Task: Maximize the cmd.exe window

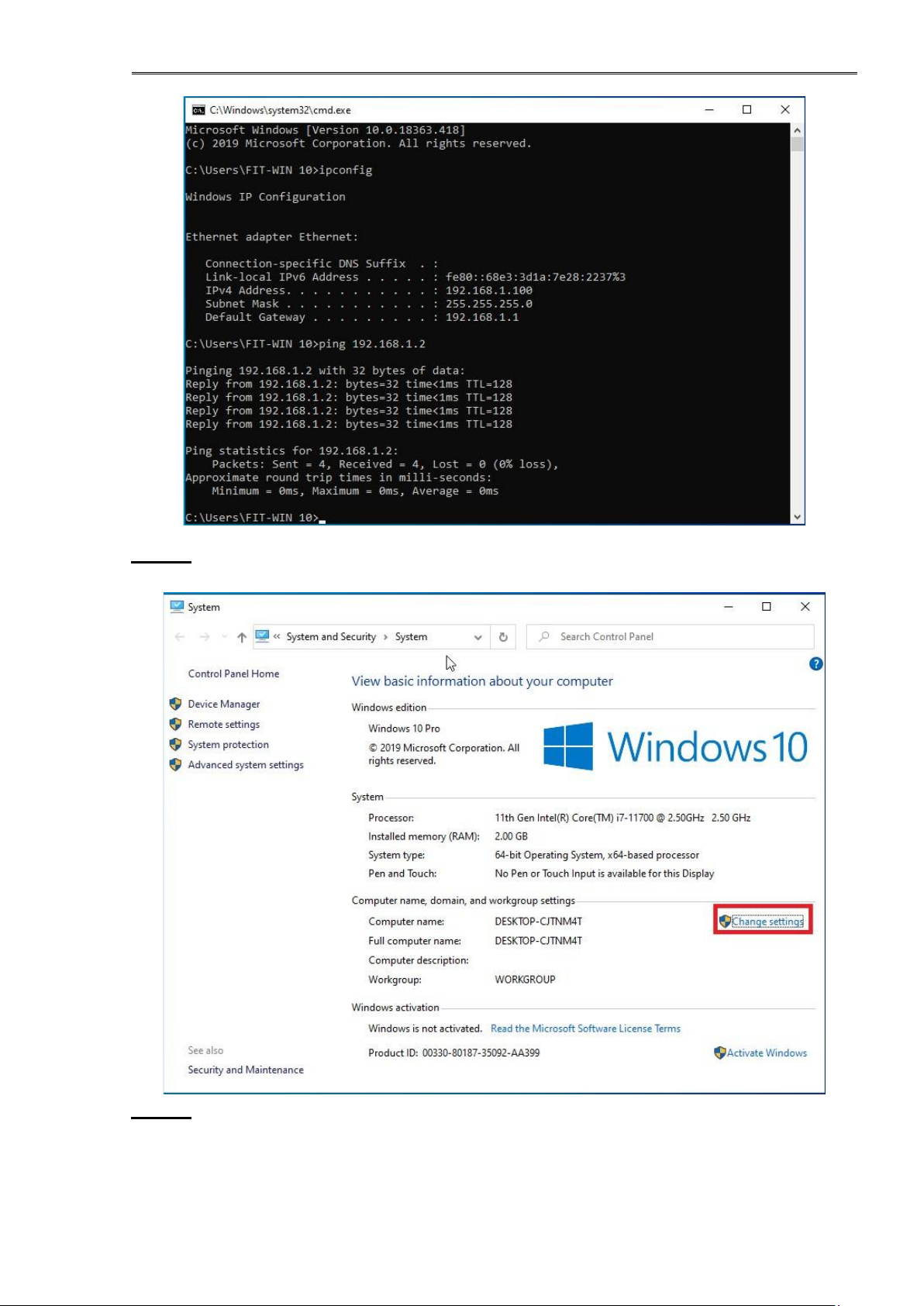Action: [x=746, y=110]
